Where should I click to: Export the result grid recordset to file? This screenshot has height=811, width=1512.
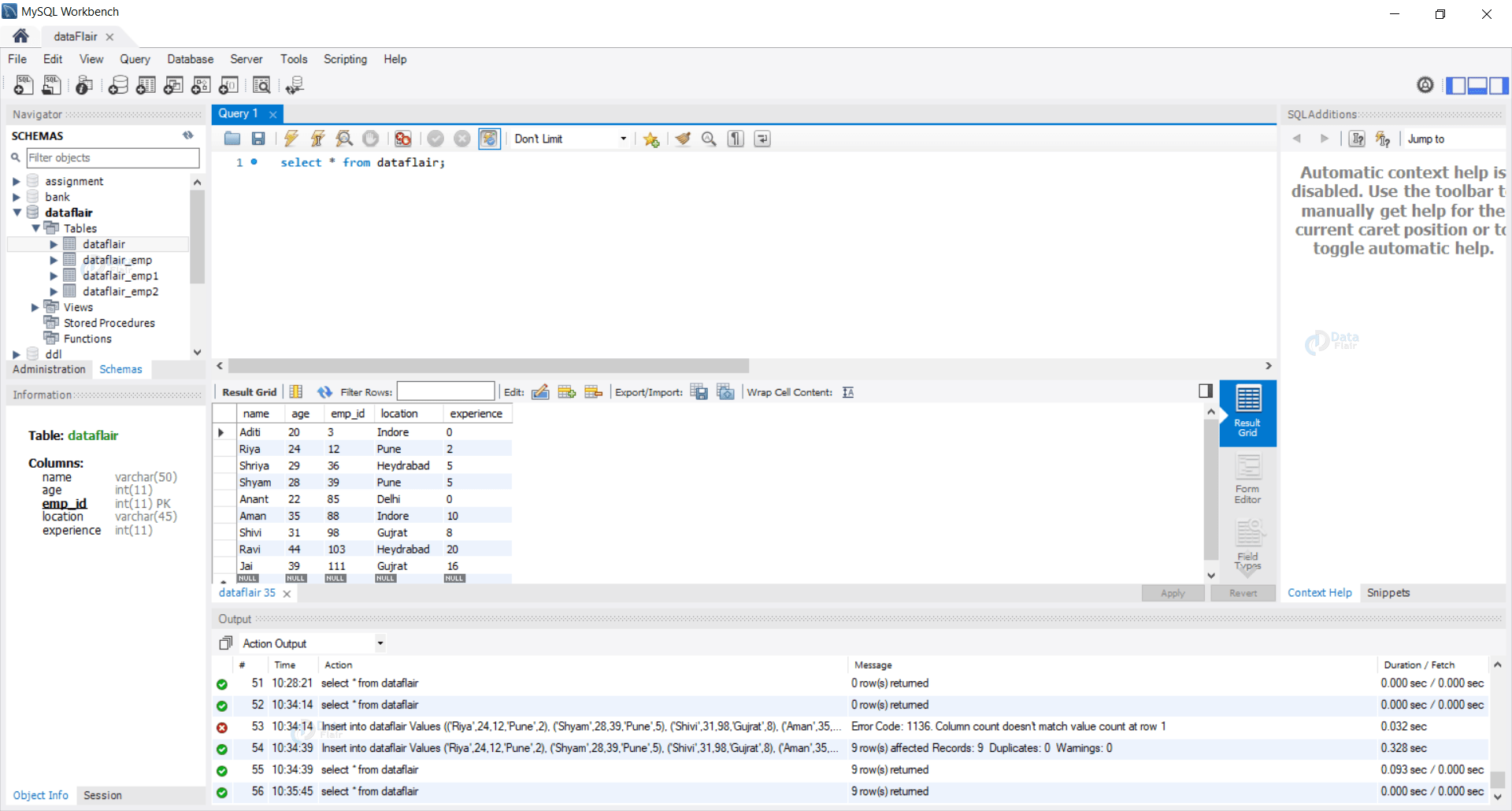699,391
